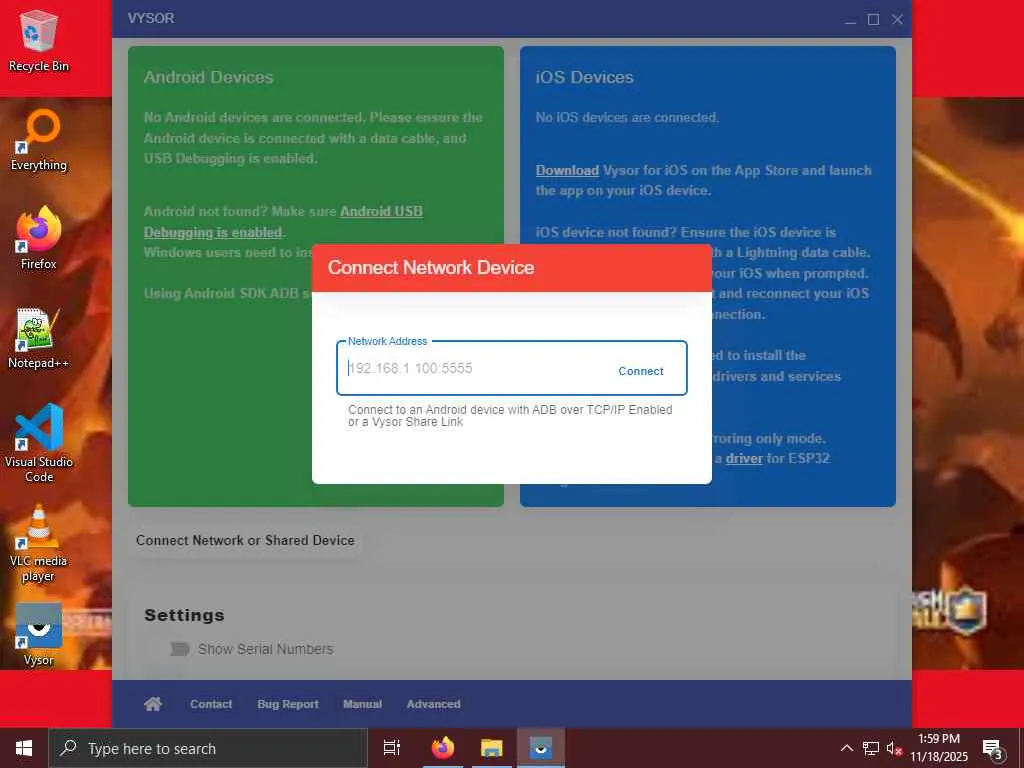Open the muted volume tray icon
This screenshot has height=768, width=1024.
(x=894, y=748)
